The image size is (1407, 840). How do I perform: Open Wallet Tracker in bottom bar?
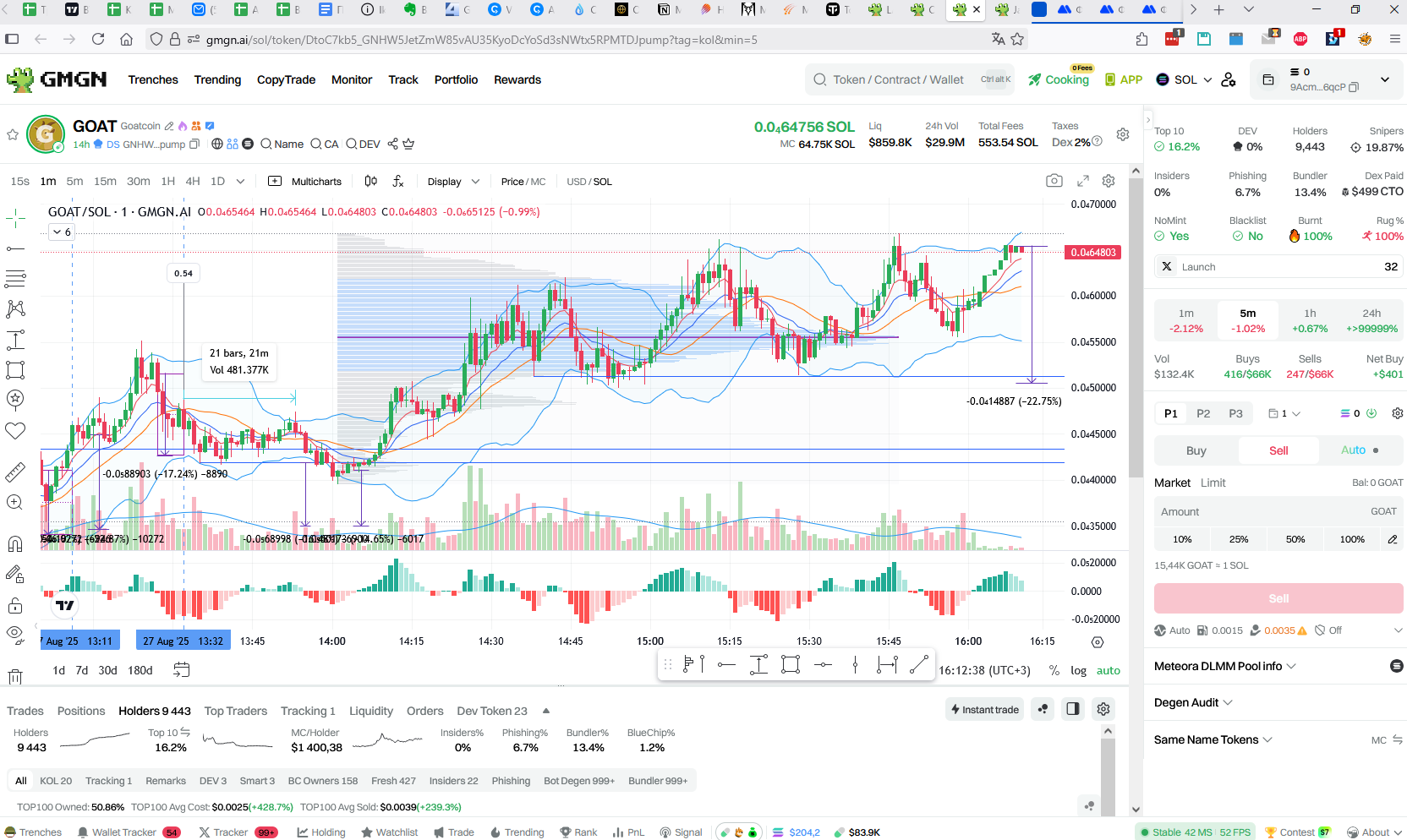[x=129, y=832]
